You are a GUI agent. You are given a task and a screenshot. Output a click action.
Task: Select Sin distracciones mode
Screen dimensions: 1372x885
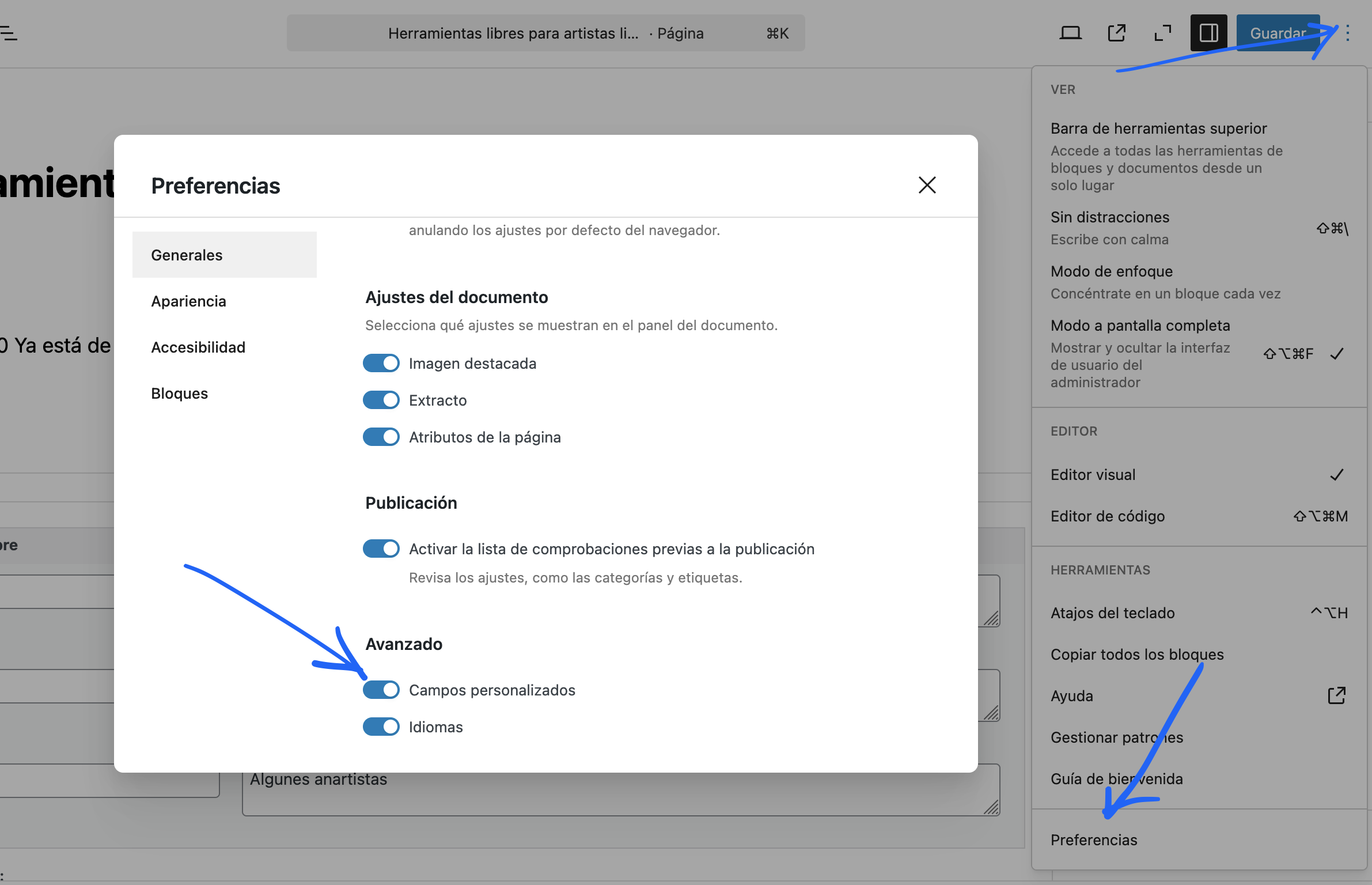point(1199,228)
